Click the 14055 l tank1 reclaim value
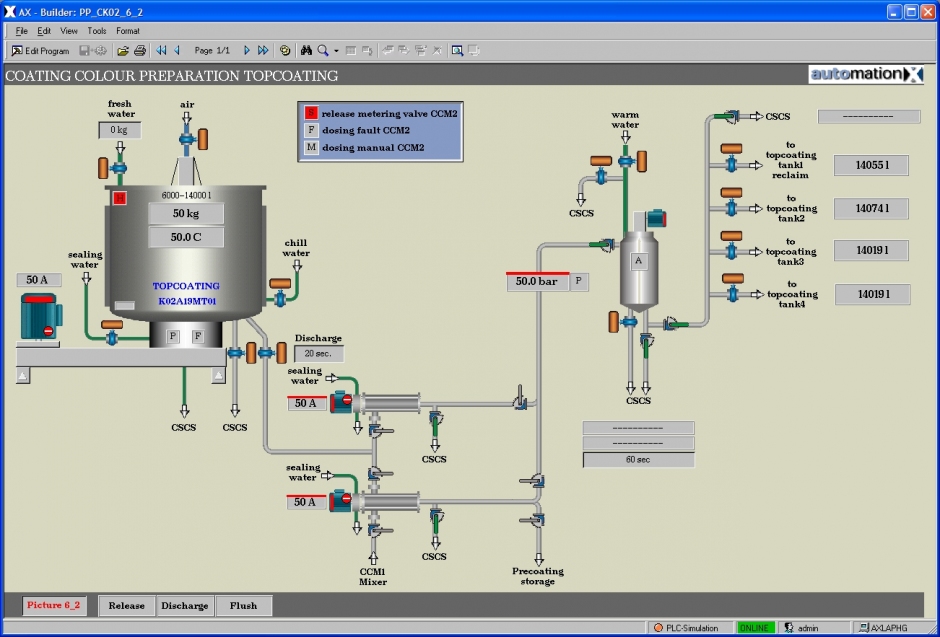This screenshot has width=940, height=637. (x=872, y=165)
